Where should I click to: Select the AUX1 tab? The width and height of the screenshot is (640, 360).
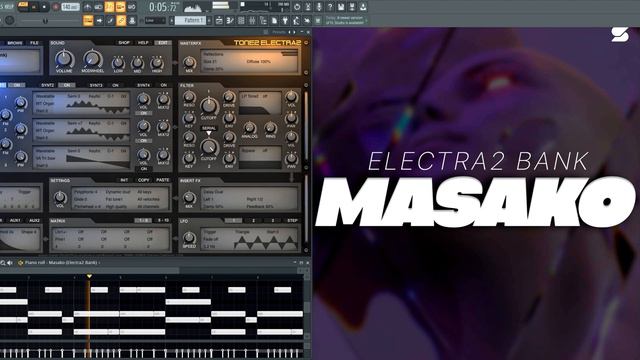coord(15,220)
